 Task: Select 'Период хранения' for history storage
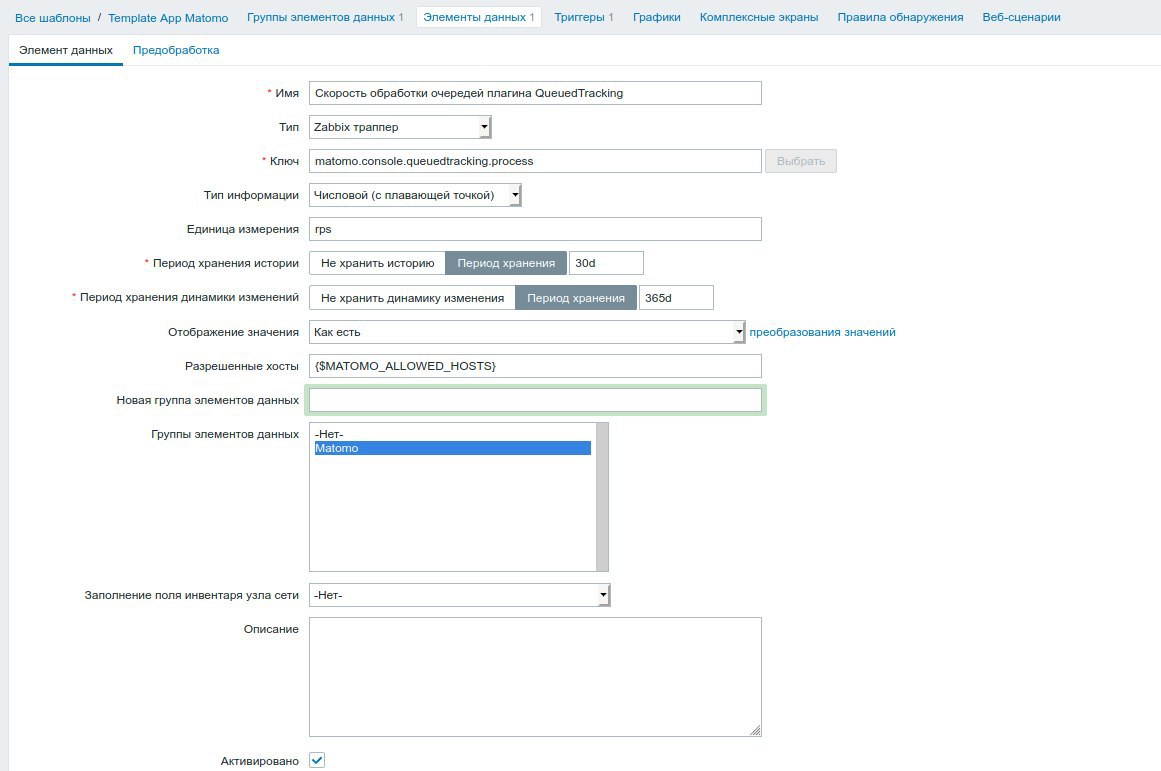tap(506, 264)
